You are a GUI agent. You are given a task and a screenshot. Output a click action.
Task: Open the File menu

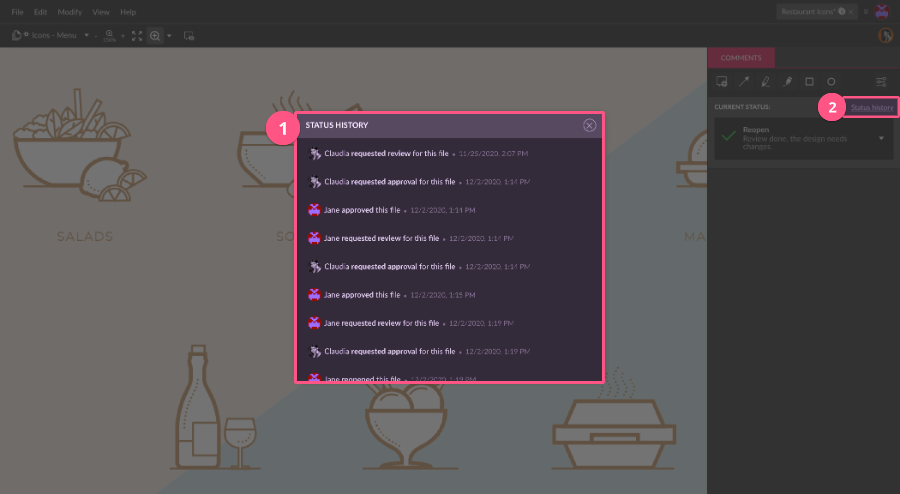click(x=17, y=11)
